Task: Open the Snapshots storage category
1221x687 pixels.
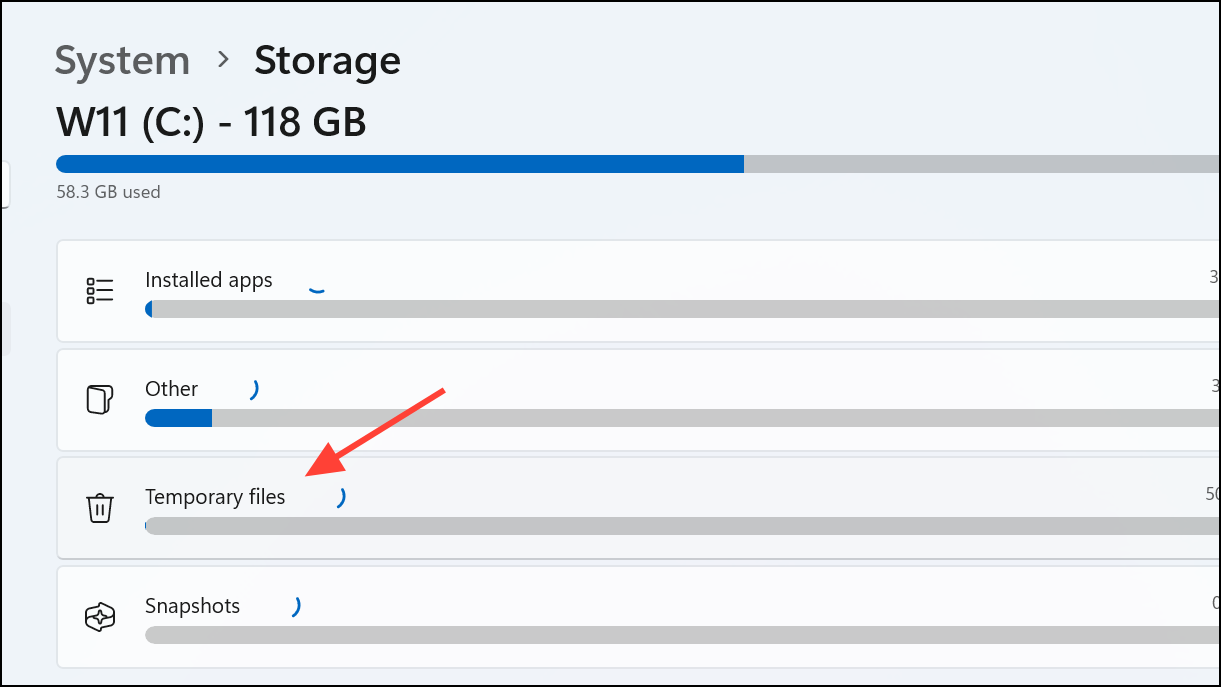Action: [x=639, y=617]
